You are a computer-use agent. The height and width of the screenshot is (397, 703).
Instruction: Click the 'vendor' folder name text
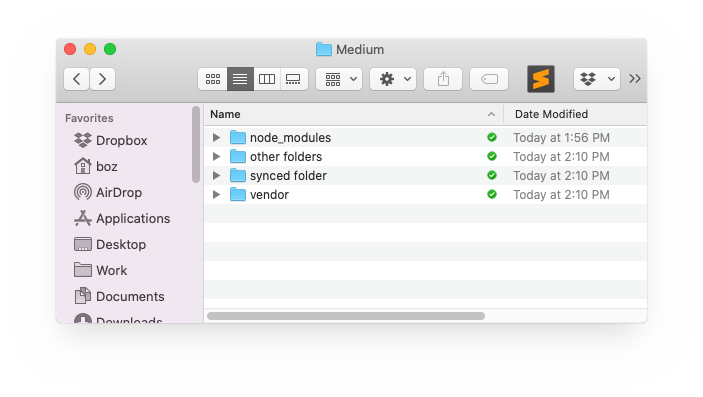269,195
